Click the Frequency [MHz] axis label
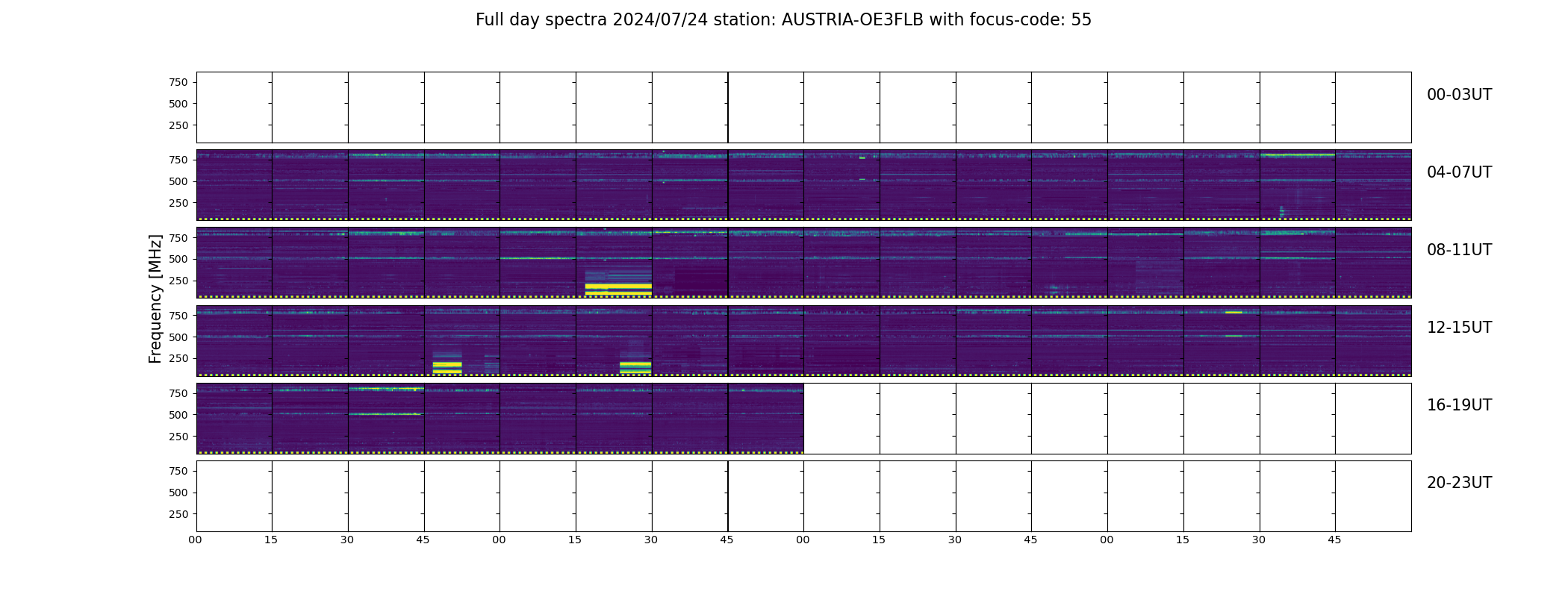This screenshot has width=1568, height=597. [155, 299]
